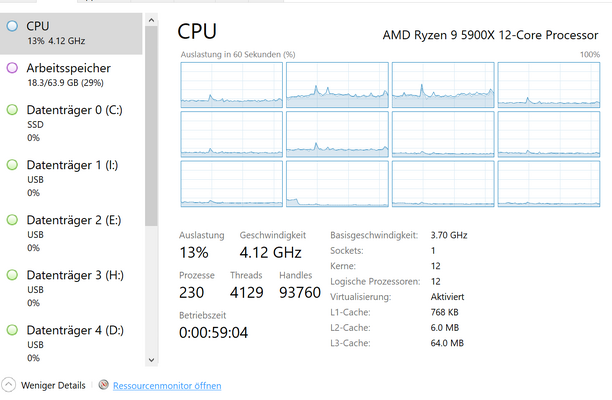Viewport: 612px width, 400px height.
Task: Click the sidebar scroll down arrow
Action: [151, 360]
